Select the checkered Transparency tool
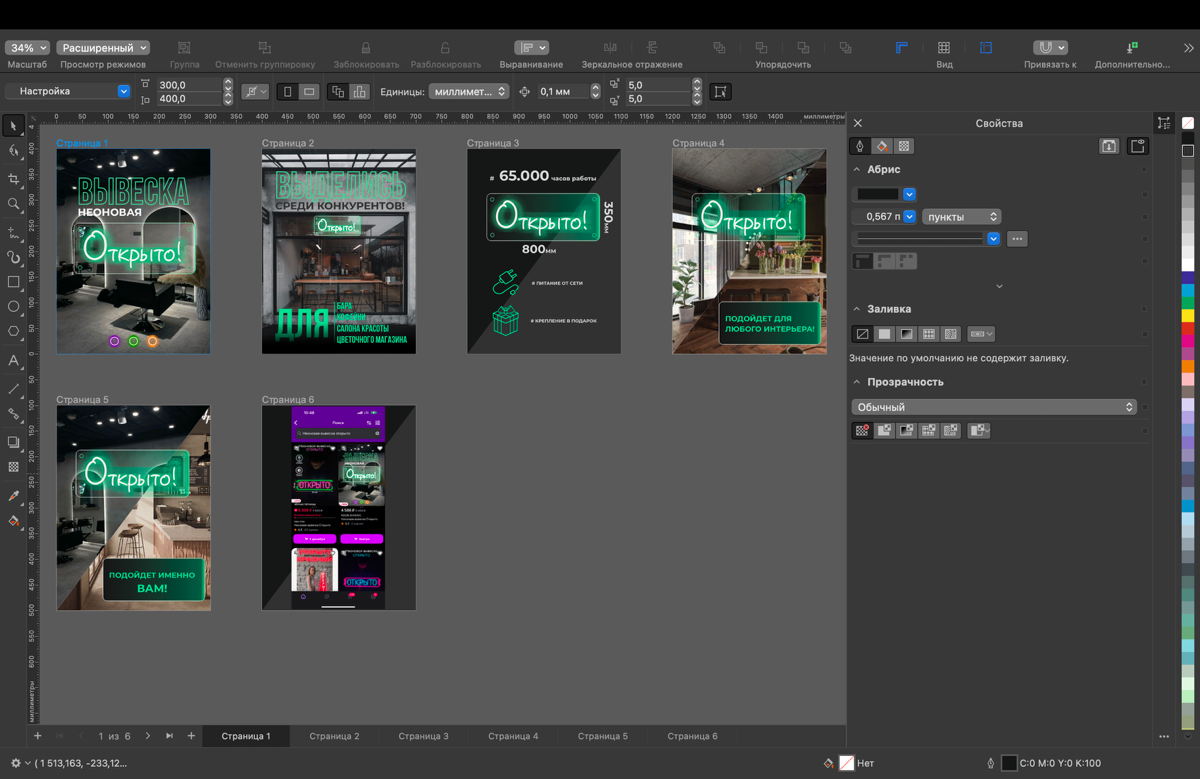The width and height of the screenshot is (1200, 779). [13, 467]
